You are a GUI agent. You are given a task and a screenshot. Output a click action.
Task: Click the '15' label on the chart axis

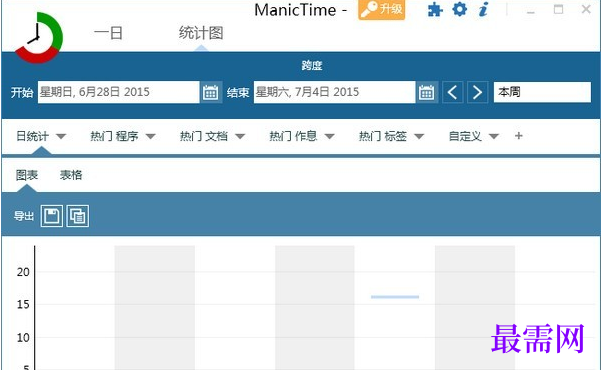tap(23, 305)
